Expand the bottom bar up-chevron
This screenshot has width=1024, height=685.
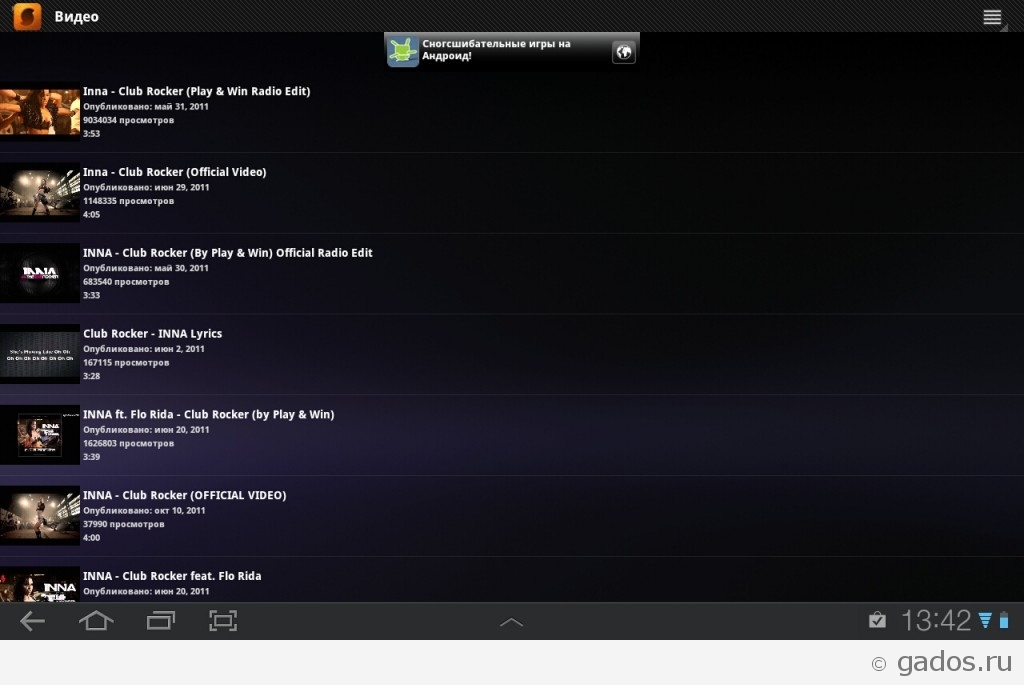coord(511,622)
